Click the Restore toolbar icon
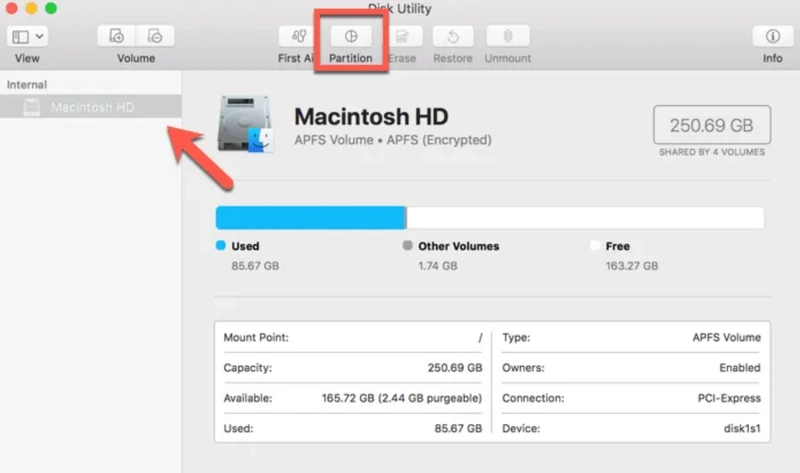This screenshot has height=473, width=800. (452, 36)
